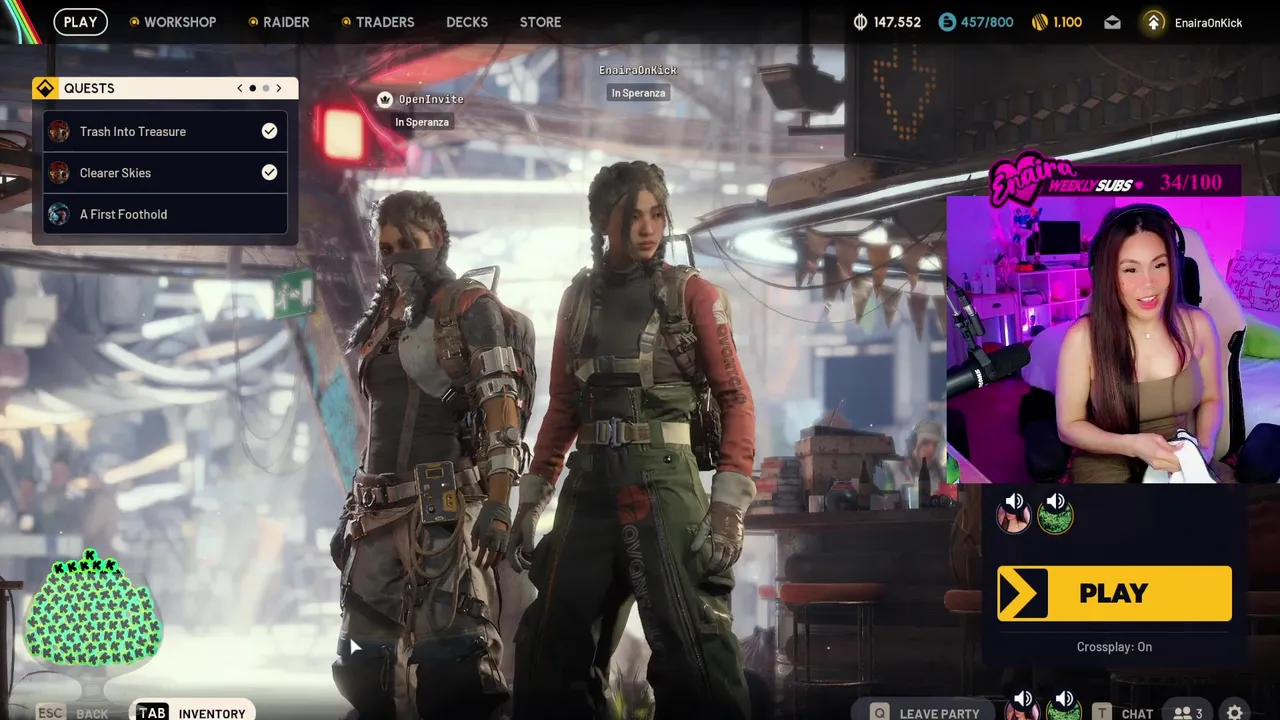Select the second Quests page dot

[x=266, y=88]
